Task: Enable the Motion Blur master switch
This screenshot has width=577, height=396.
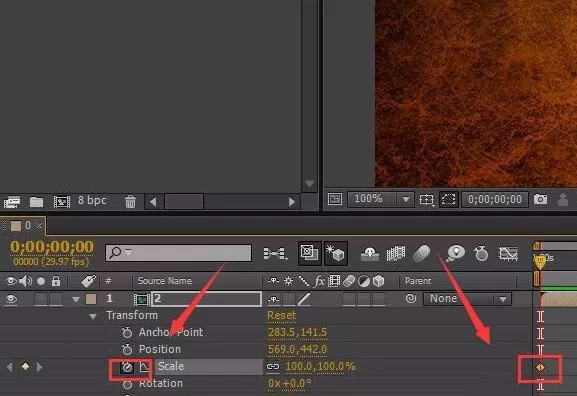Action: coord(422,253)
